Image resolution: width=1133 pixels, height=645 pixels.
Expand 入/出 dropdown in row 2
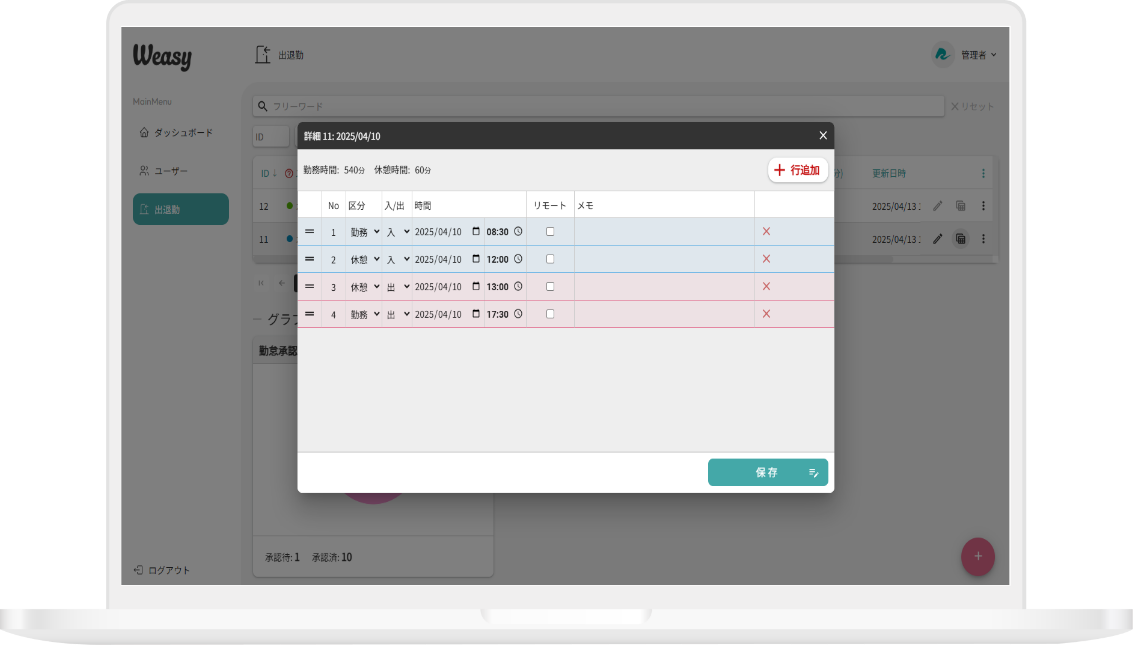click(397, 259)
